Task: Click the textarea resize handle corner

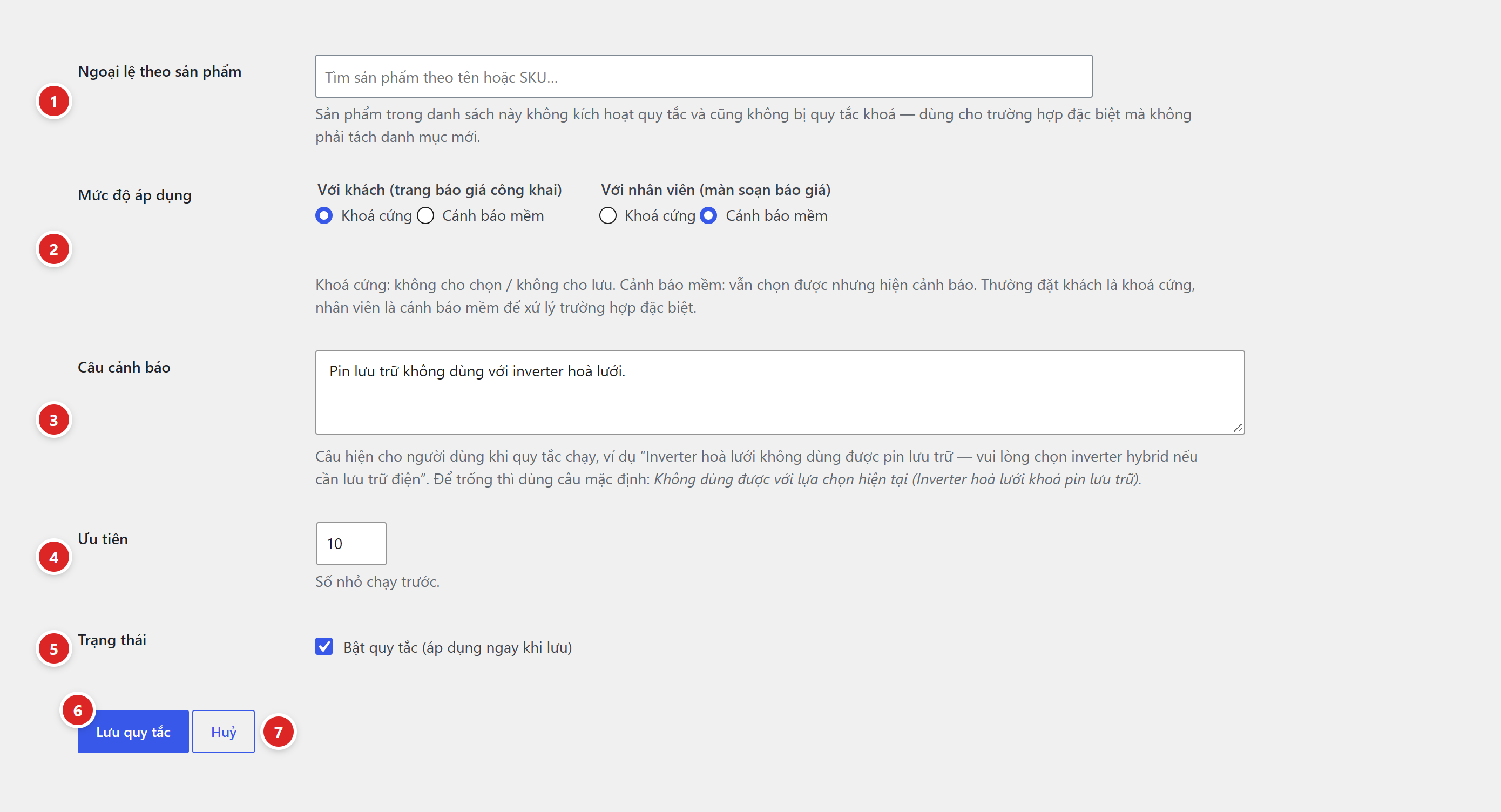Action: [1238, 428]
